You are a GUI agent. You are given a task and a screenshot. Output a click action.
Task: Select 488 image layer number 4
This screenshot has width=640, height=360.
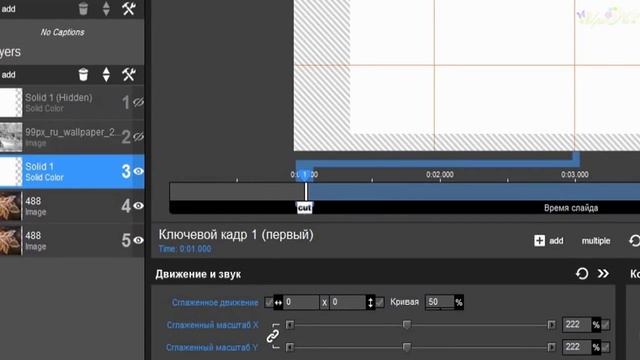72,206
